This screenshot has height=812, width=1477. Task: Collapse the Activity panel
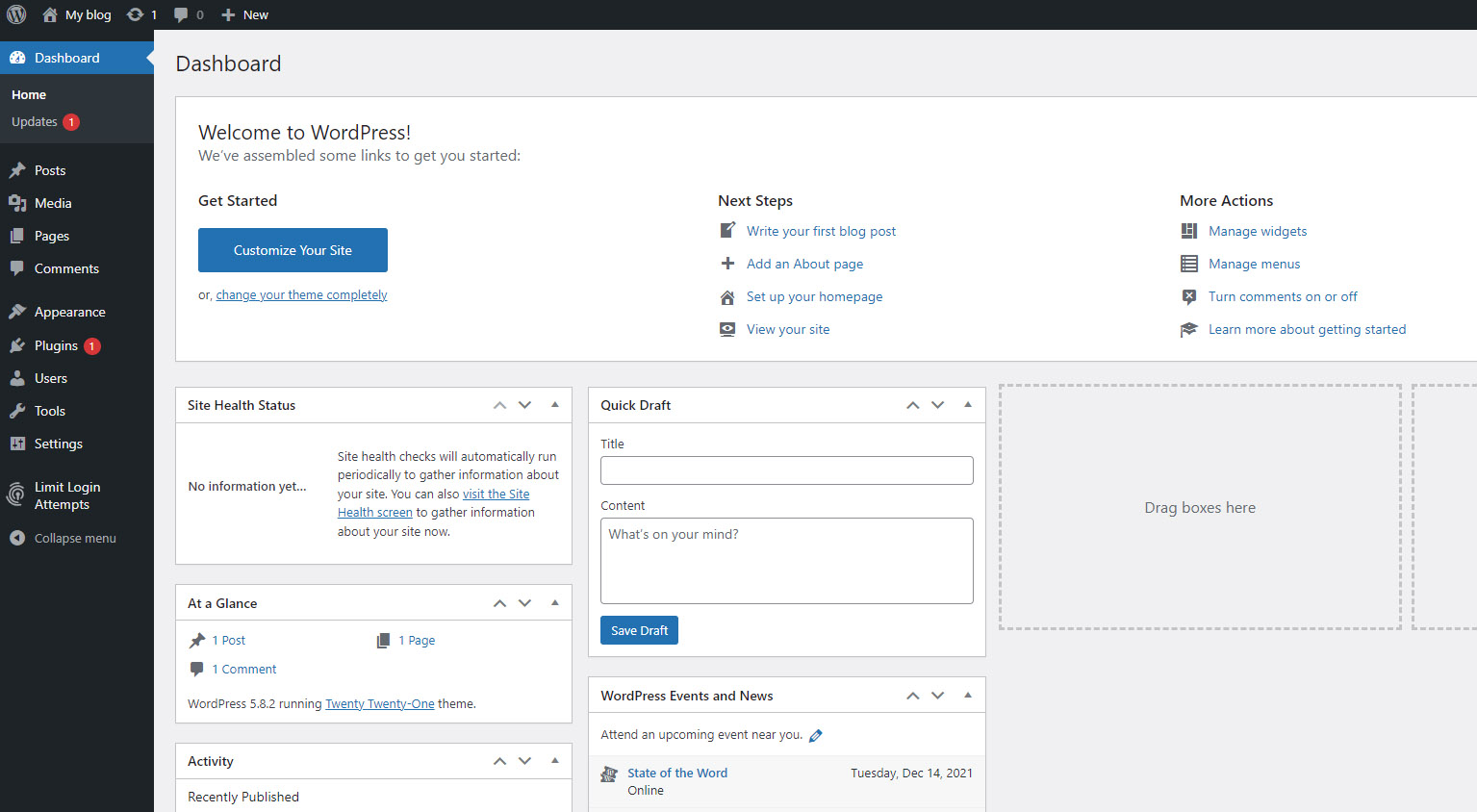coord(555,761)
